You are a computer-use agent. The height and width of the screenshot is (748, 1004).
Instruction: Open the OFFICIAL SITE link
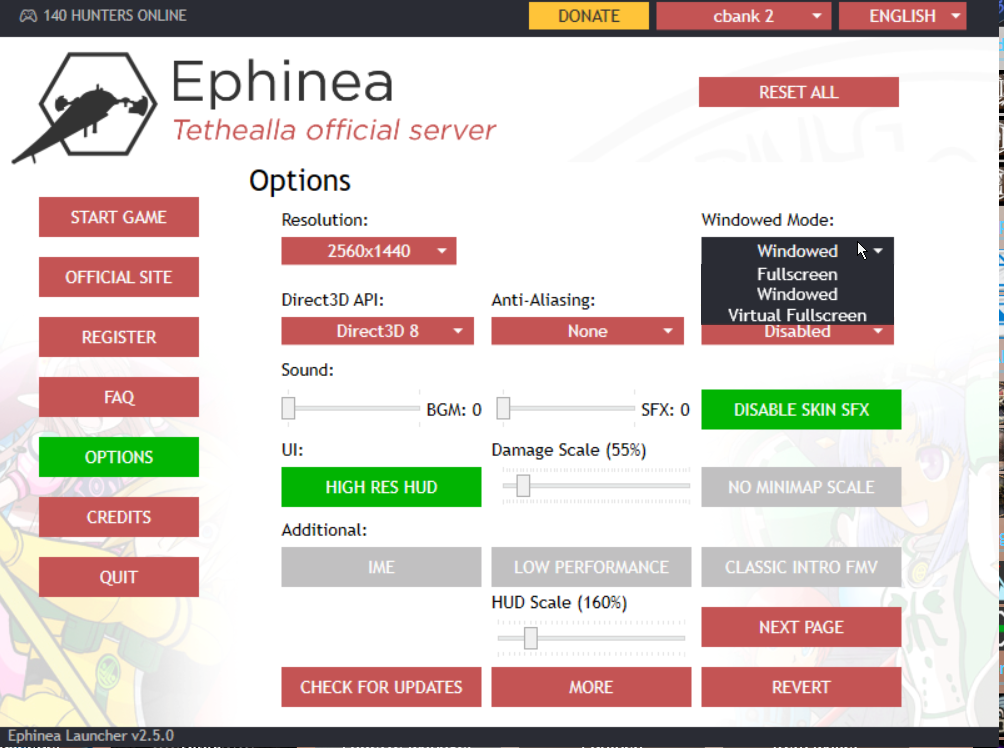pos(118,277)
